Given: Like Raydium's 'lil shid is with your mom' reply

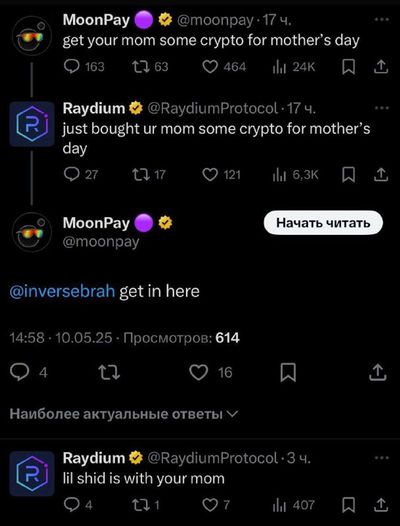Looking at the screenshot, I should click(216, 505).
